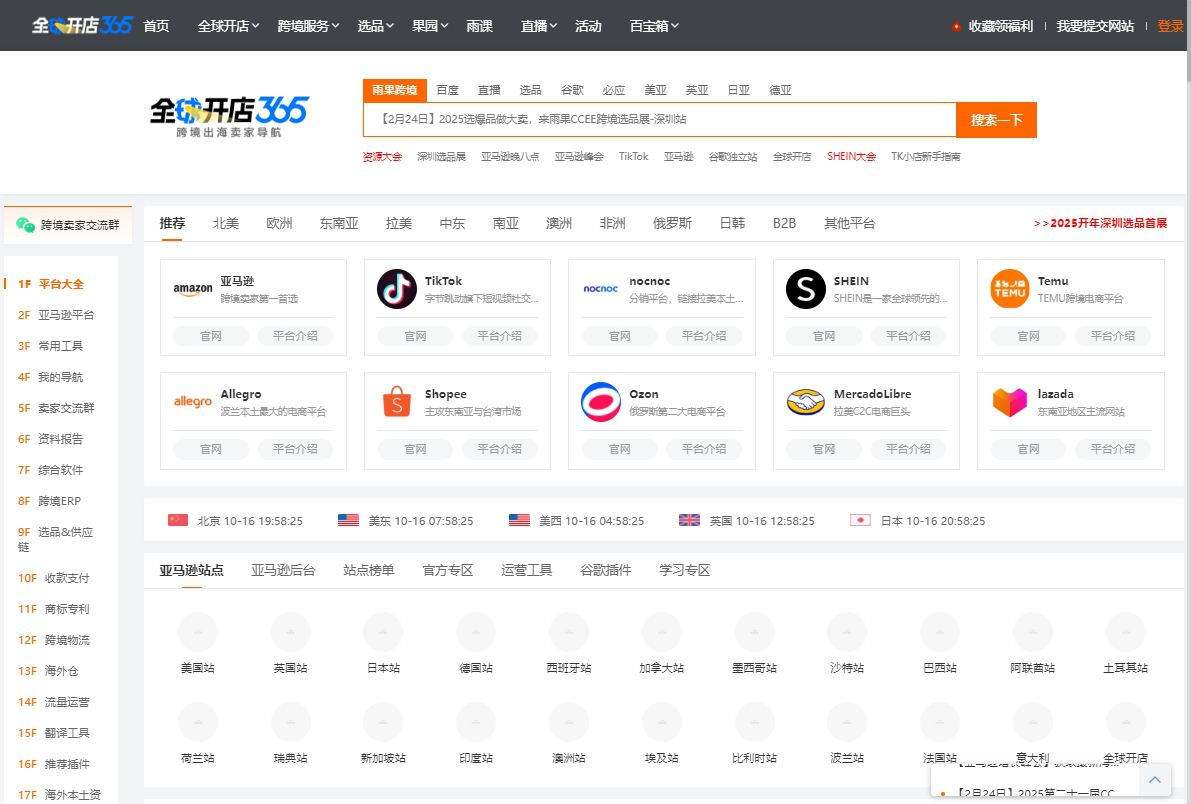The image size is (1191, 804).
Task: Click the UK flag next to 英国 time
Action: (x=689, y=521)
